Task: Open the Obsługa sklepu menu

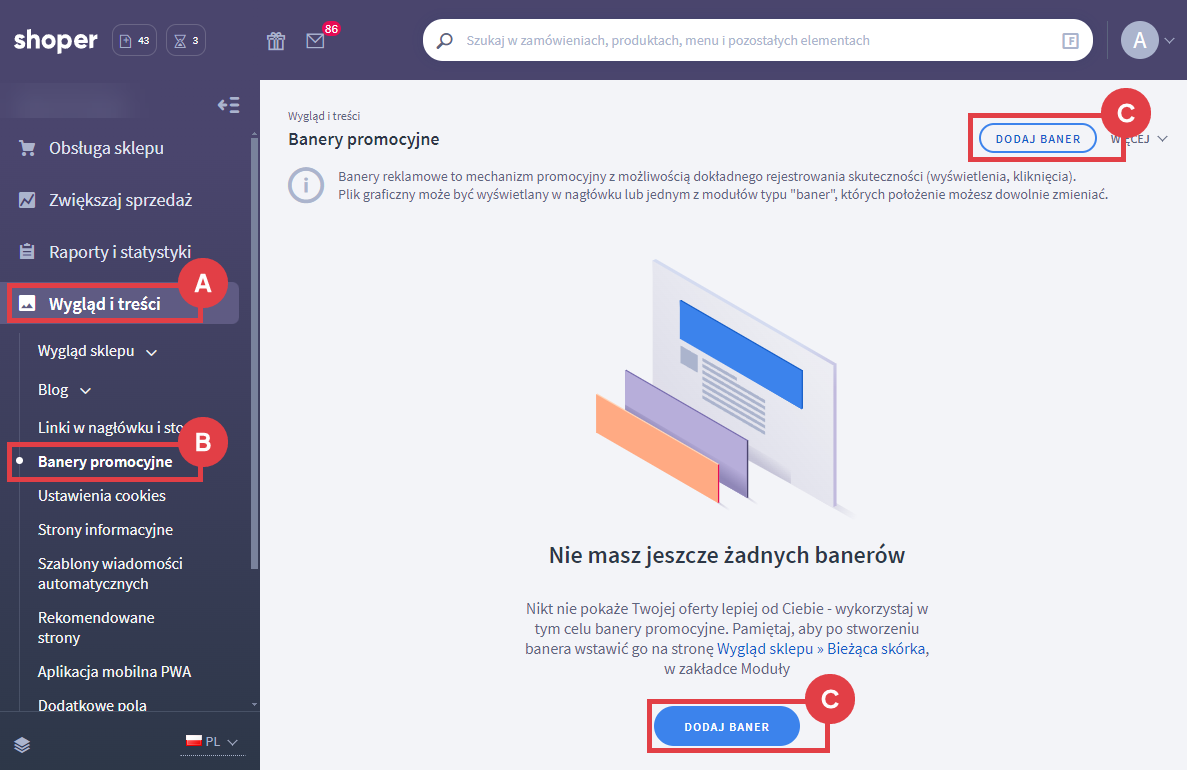Action: click(x=106, y=148)
